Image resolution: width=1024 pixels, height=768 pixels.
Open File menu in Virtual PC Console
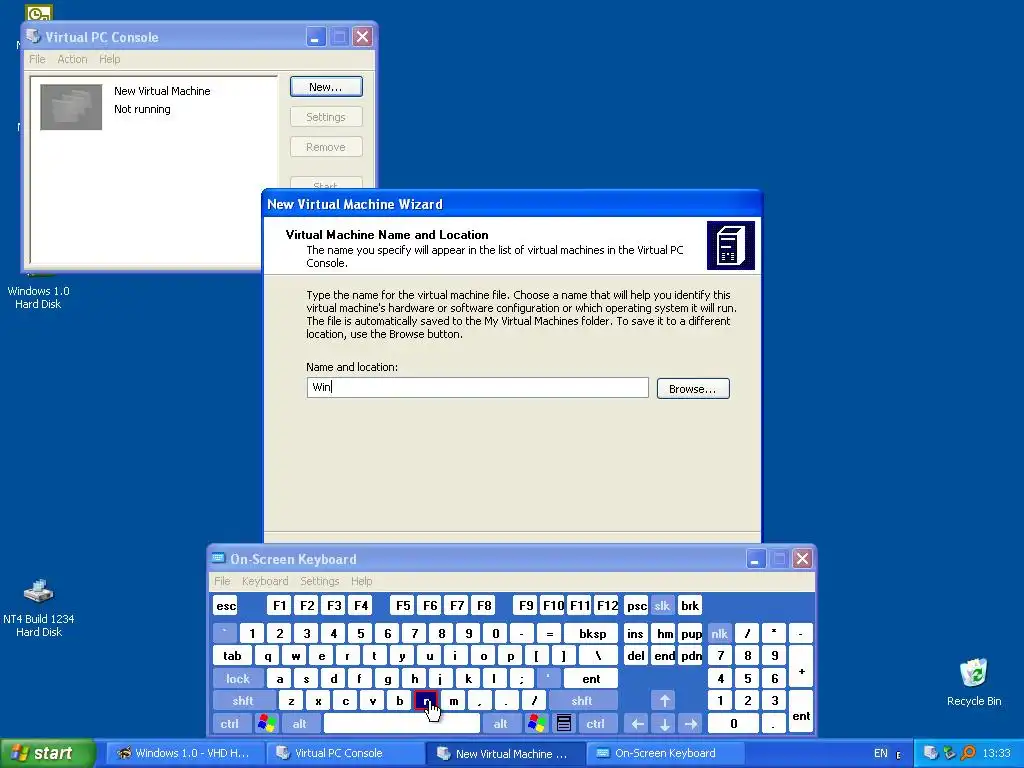pyautogui.click(x=37, y=59)
